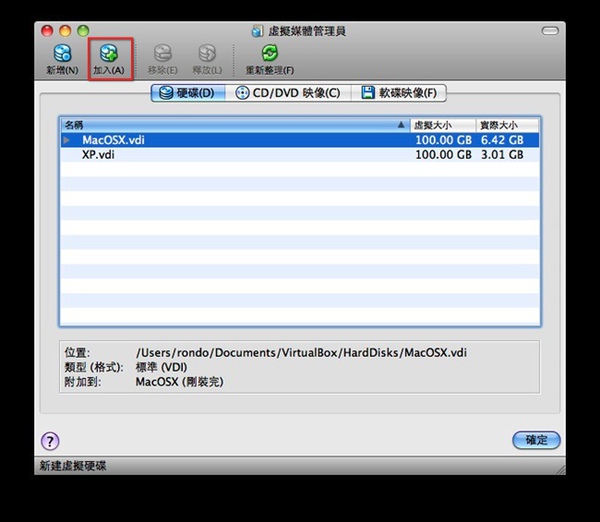Select the XP.vdi row
Screen dimensions: 600x522
[x=300, y=155]
